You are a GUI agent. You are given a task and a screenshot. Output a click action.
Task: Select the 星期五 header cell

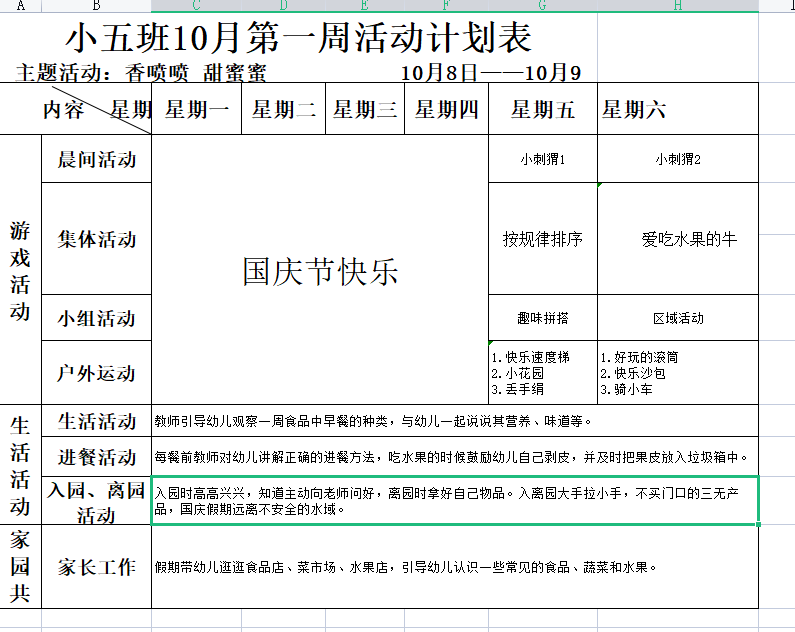click(542, 110)
